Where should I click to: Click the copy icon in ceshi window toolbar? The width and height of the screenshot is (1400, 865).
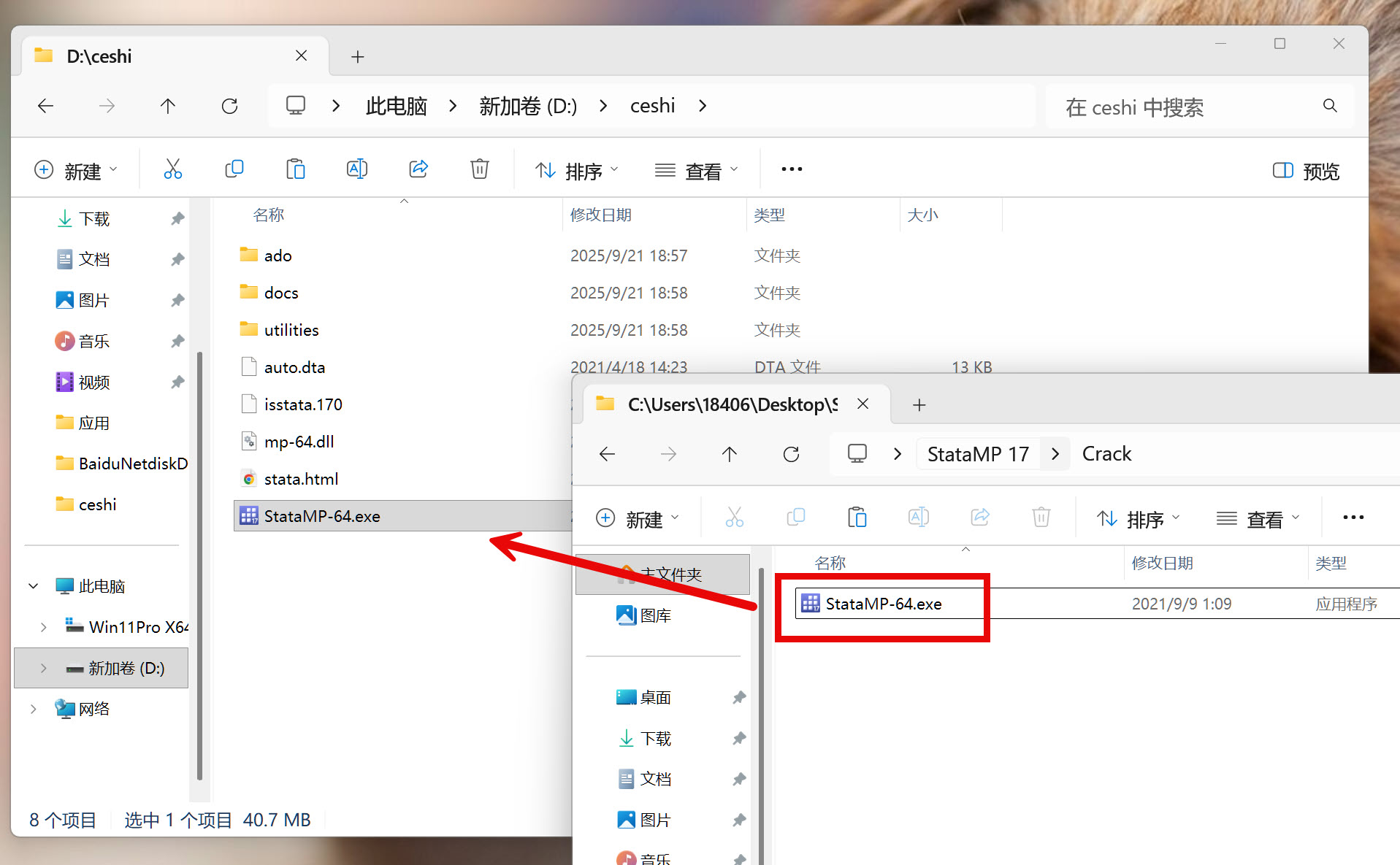click(234, 169)
